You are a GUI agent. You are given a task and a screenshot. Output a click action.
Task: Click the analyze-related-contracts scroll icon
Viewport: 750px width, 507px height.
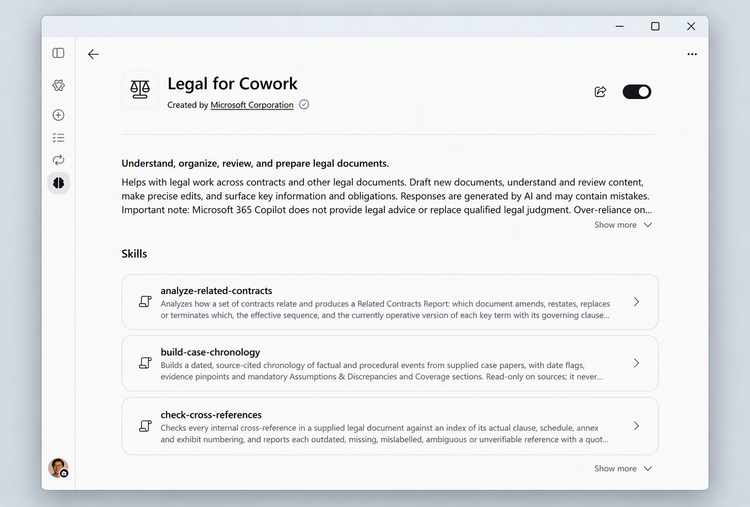(x=145, y=302)
